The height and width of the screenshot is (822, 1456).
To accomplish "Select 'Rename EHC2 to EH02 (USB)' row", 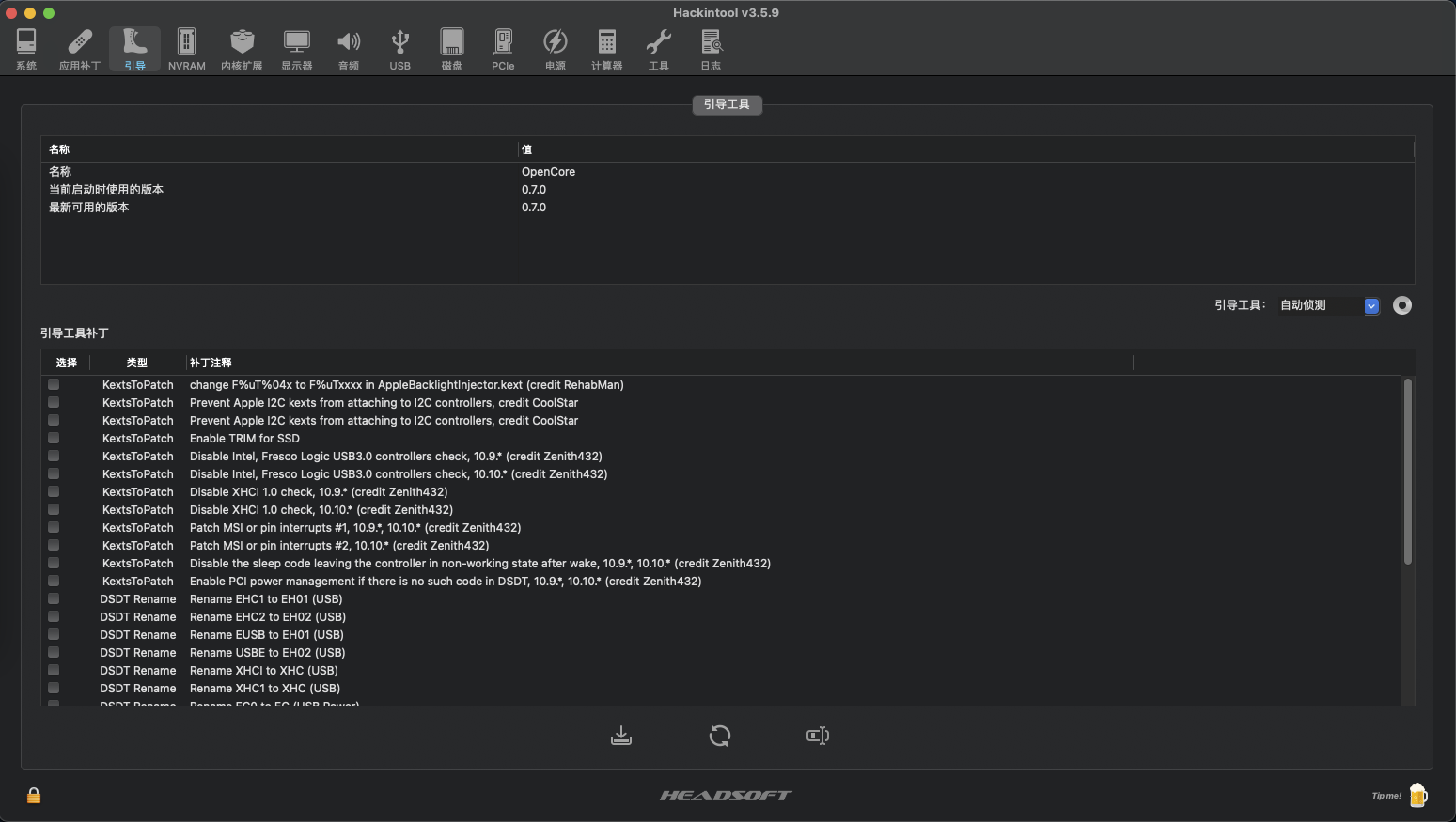I will click(x=721, y=617).
